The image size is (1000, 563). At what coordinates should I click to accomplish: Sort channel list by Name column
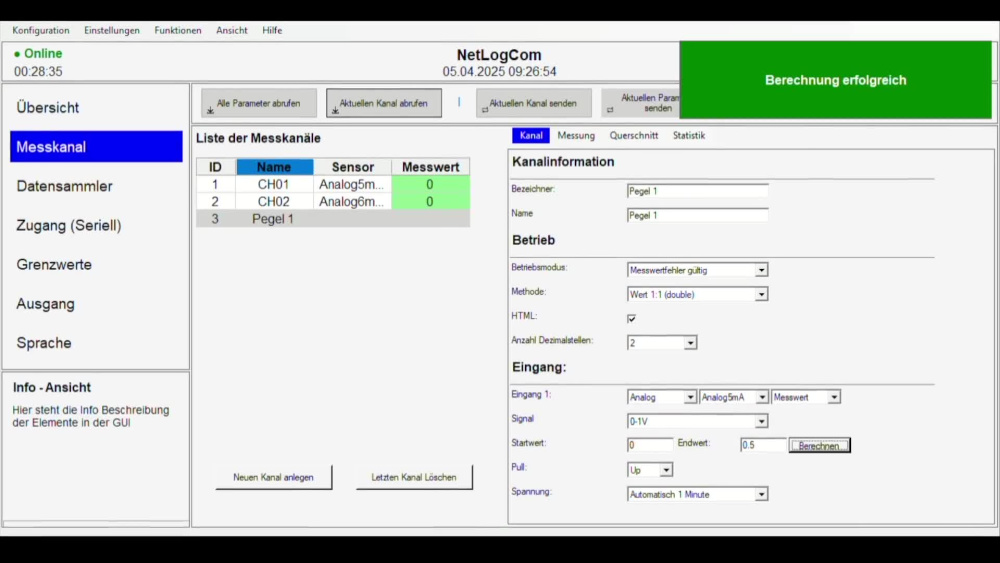274,167
